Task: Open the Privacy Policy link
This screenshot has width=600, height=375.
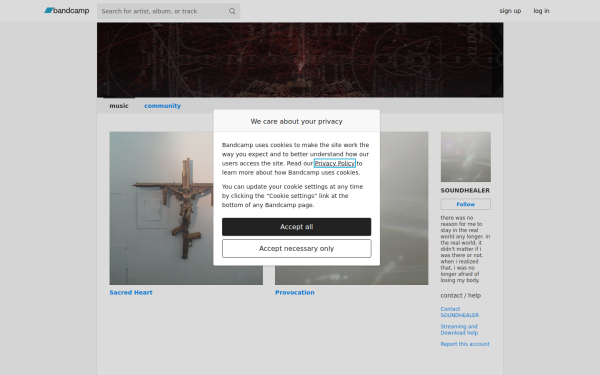Action: 334,163
